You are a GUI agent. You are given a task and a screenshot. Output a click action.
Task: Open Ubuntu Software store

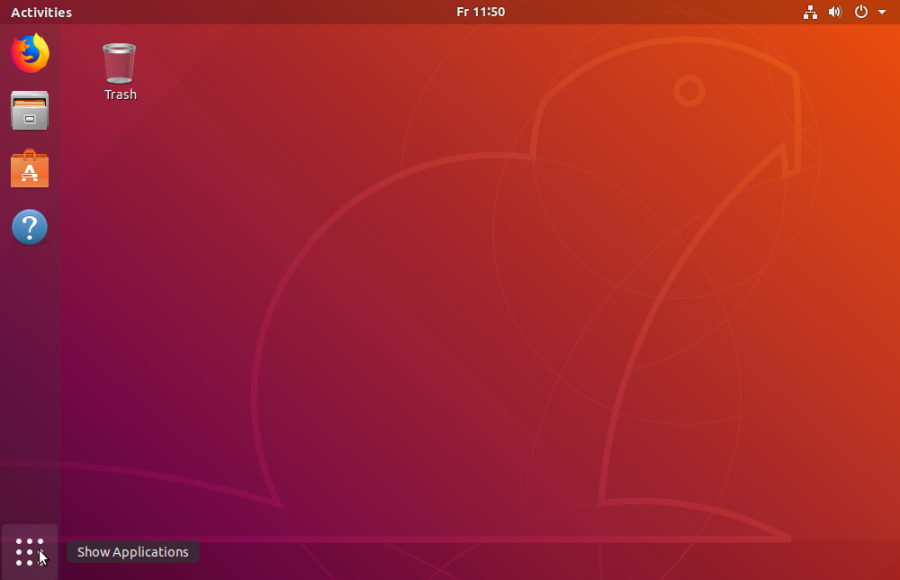(x=29, y=169)
